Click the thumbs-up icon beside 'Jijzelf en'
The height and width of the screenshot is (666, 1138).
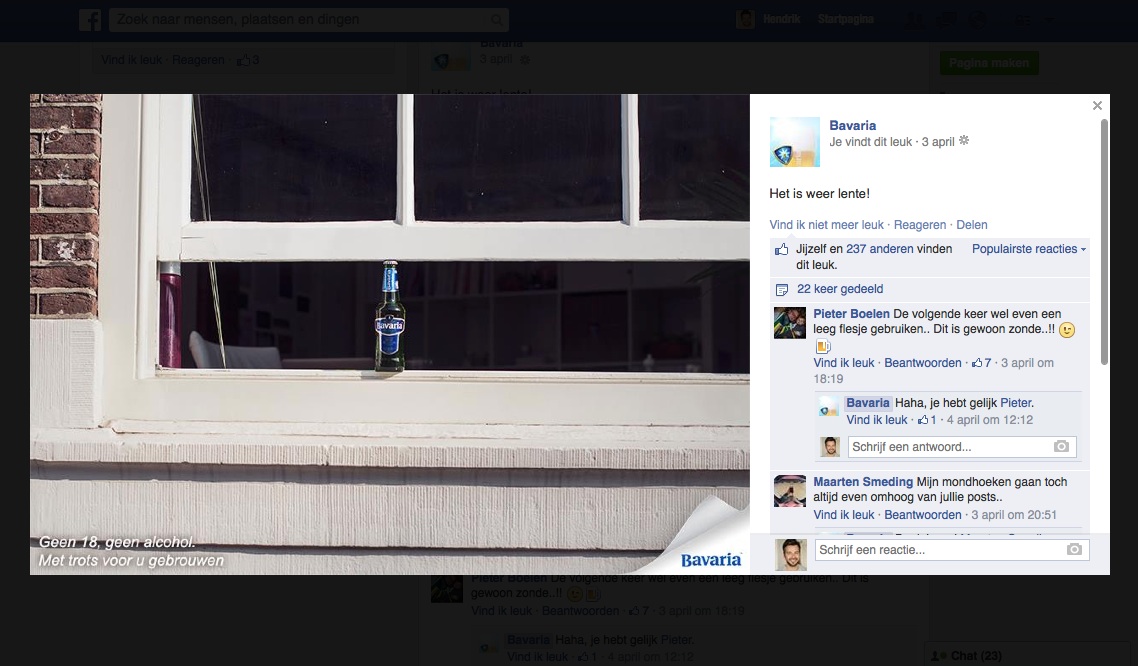point(782,250)
